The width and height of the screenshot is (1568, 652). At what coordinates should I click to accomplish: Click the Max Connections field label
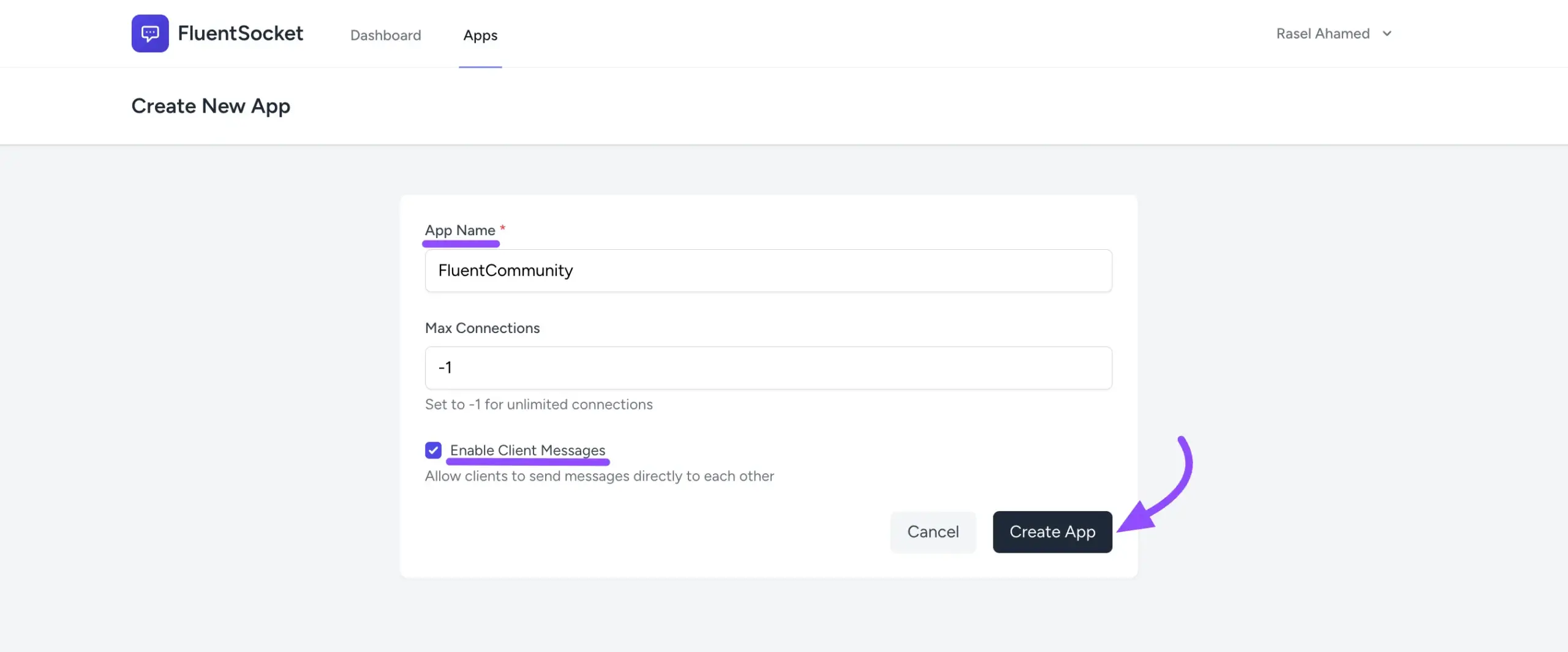482,328
